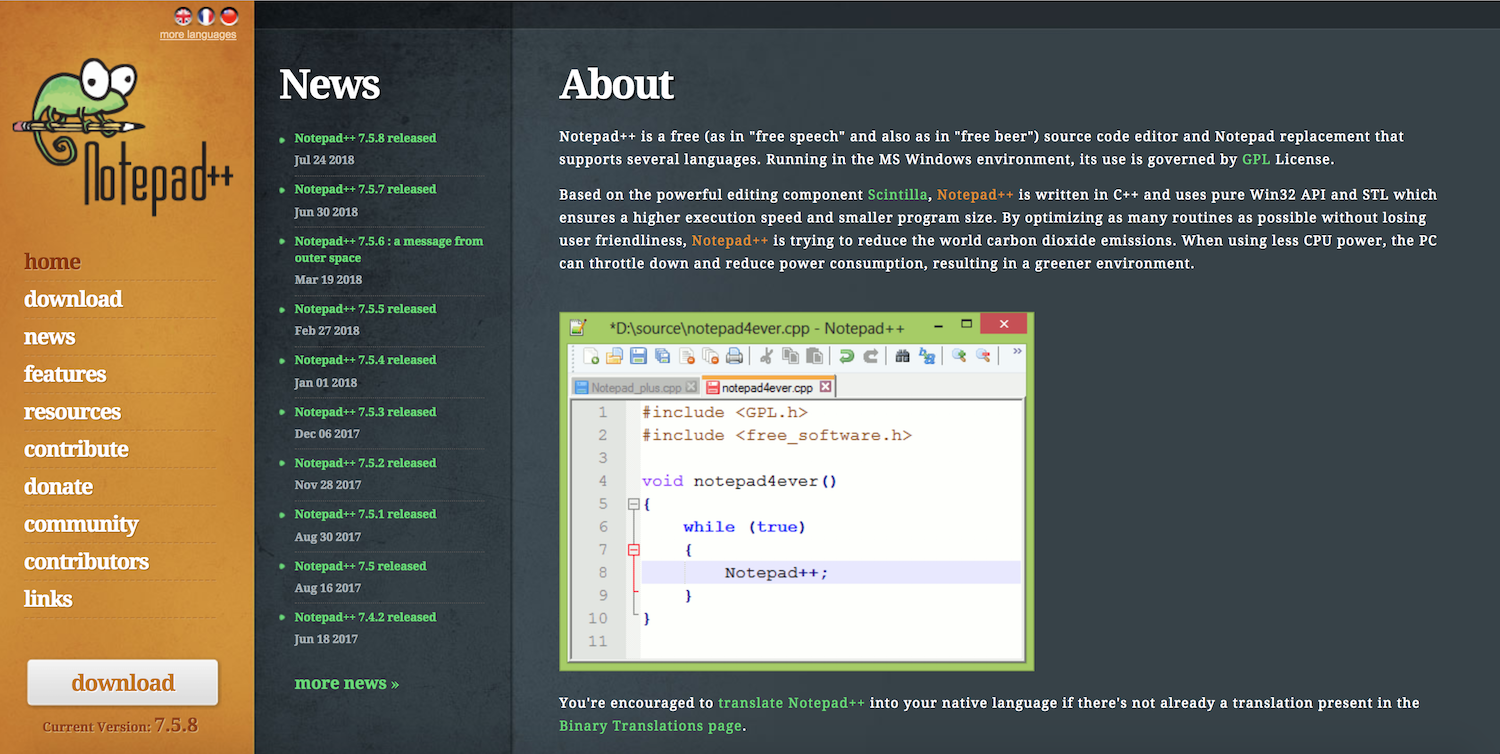Click the Copy icon in the screenshot toolbar
This screenshot has width=1500, height=754.
click(x=790, y=356)
